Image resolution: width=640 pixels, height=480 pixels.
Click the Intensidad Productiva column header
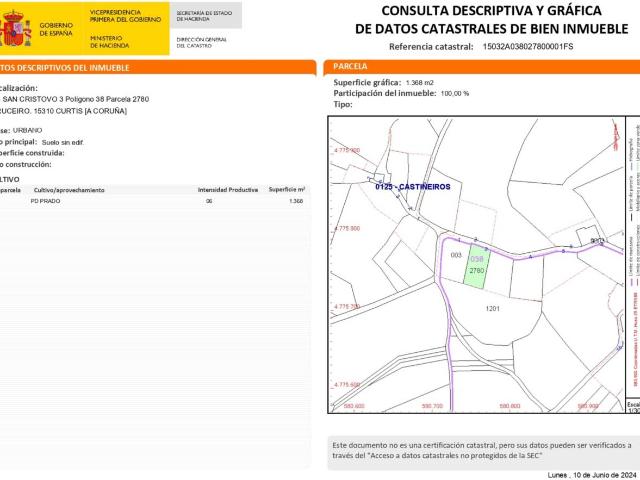[227, 189]
